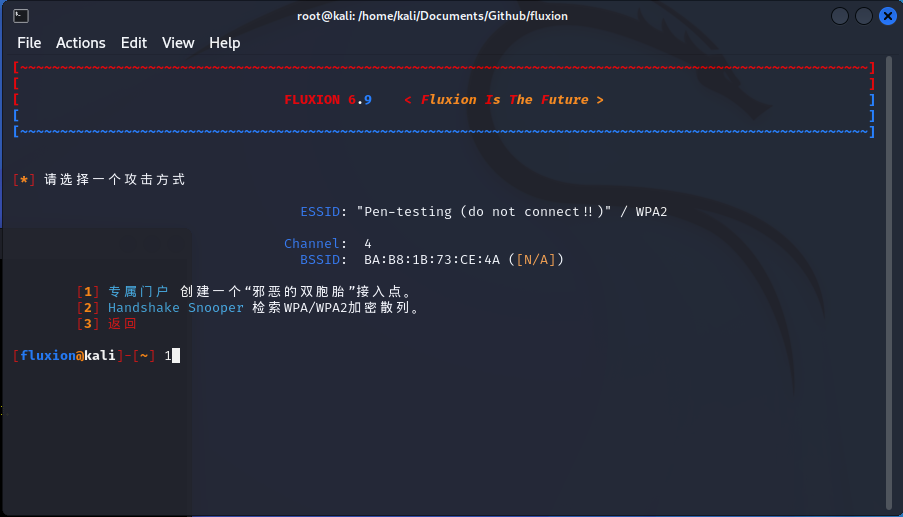The width and height of the screenshot is (903, 517).
Task: Click the 'ESSID' label
Action: pos(320,211)
